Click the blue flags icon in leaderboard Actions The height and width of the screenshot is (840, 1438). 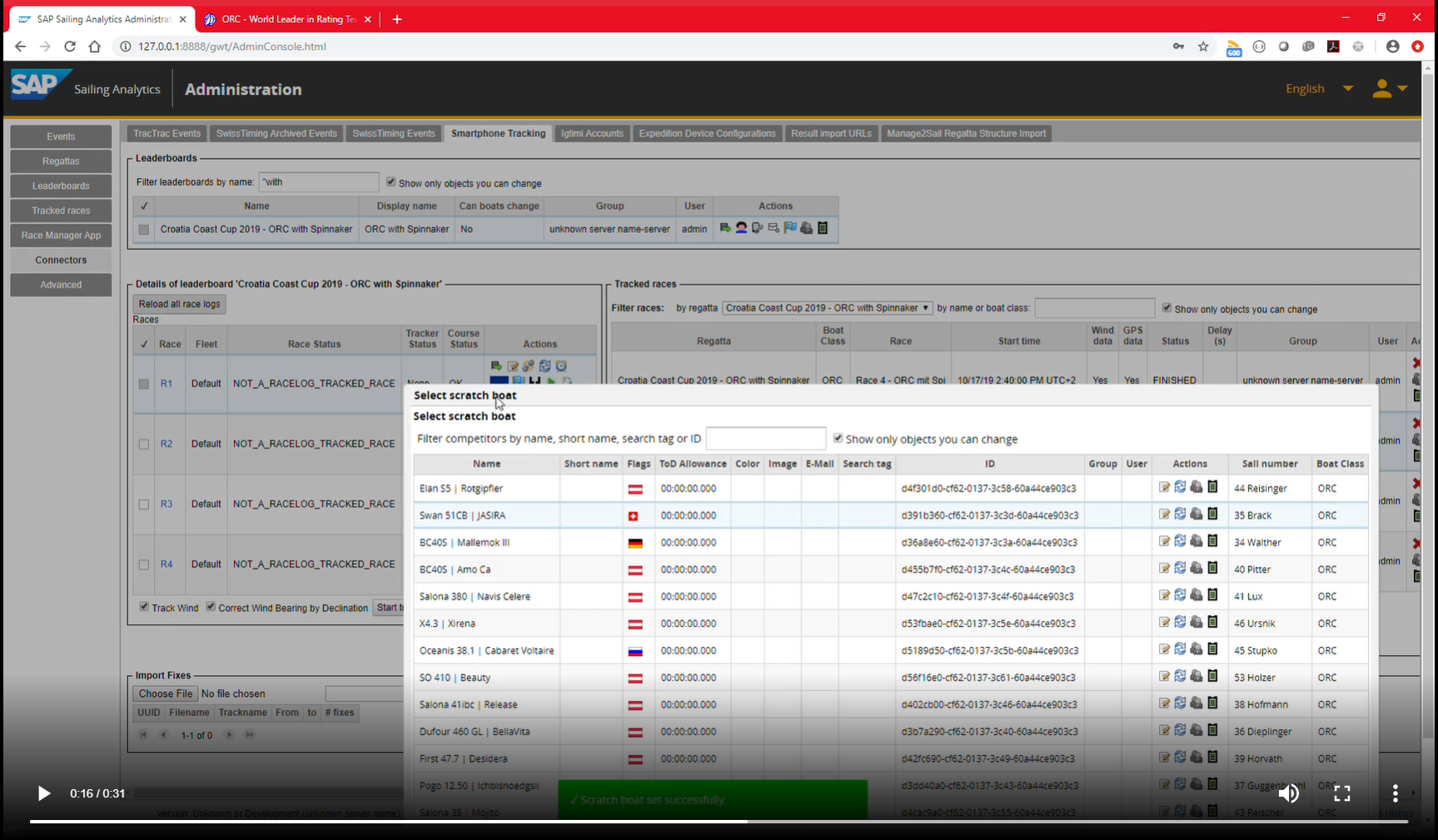[790, 227]
